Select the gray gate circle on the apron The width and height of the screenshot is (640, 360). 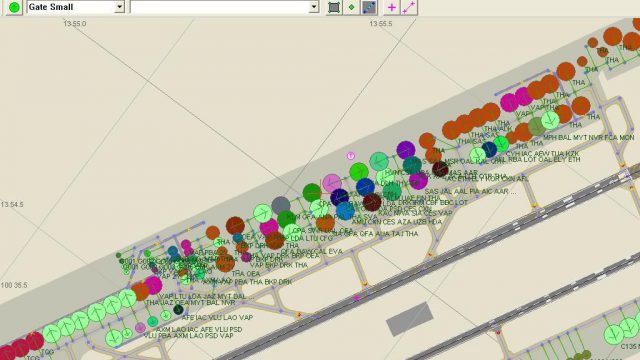coord(281,206)
